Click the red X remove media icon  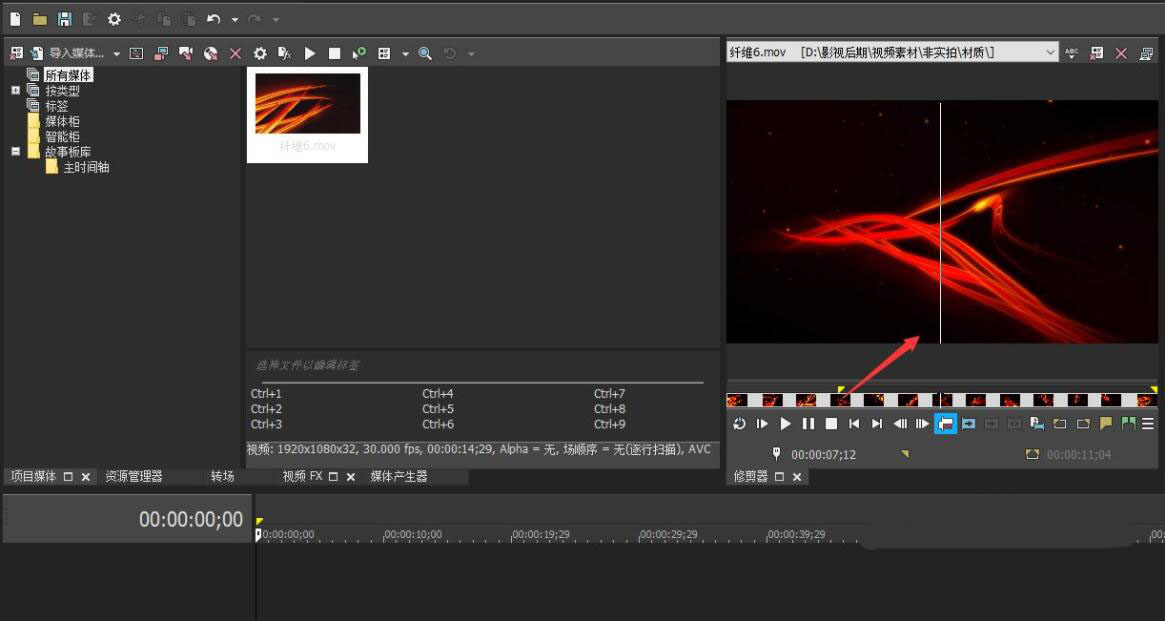point(235,53)
